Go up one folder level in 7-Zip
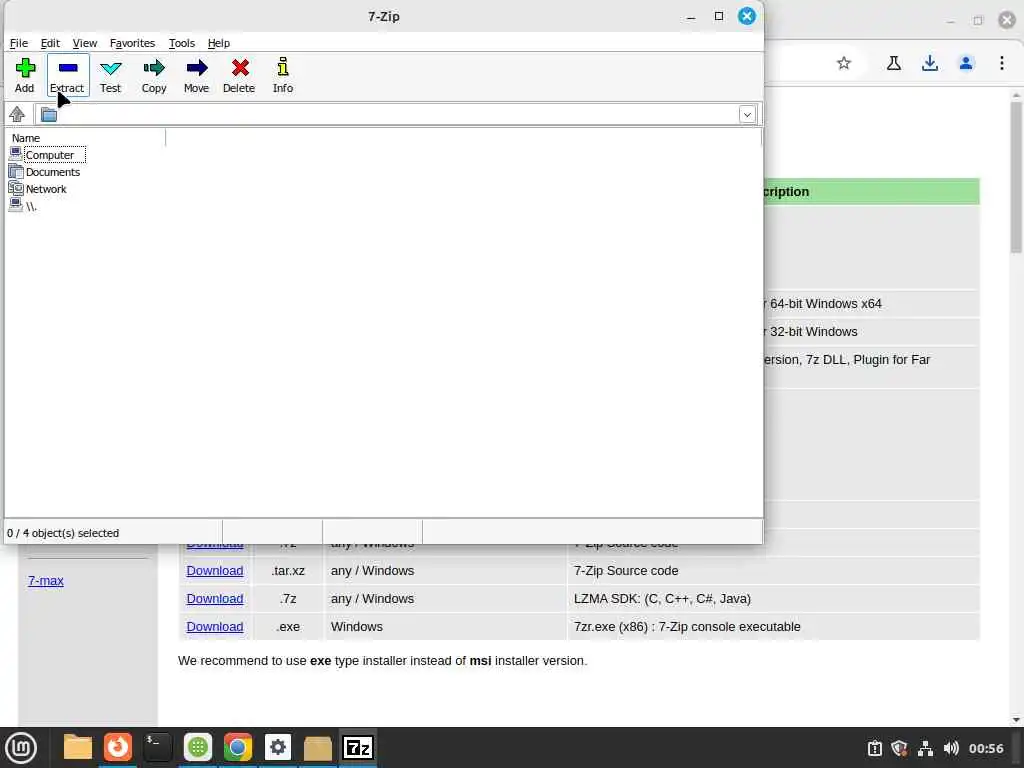 (17, 114)
